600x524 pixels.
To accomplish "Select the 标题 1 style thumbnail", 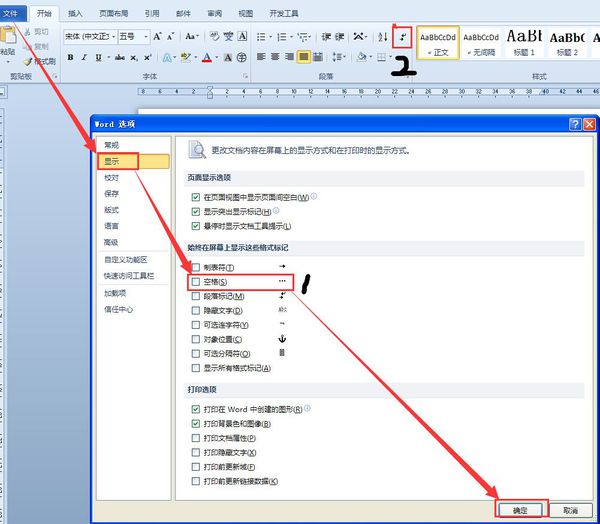I will 524,42.
